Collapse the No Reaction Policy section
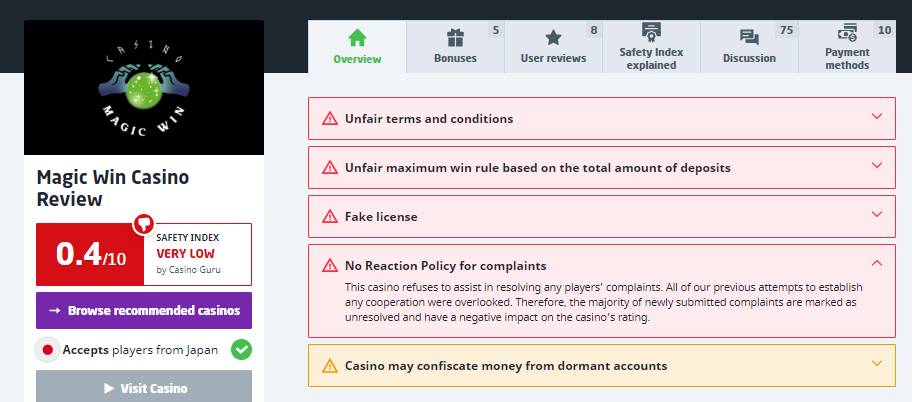This screenshot has width=912, height=402. pos(877,264)
